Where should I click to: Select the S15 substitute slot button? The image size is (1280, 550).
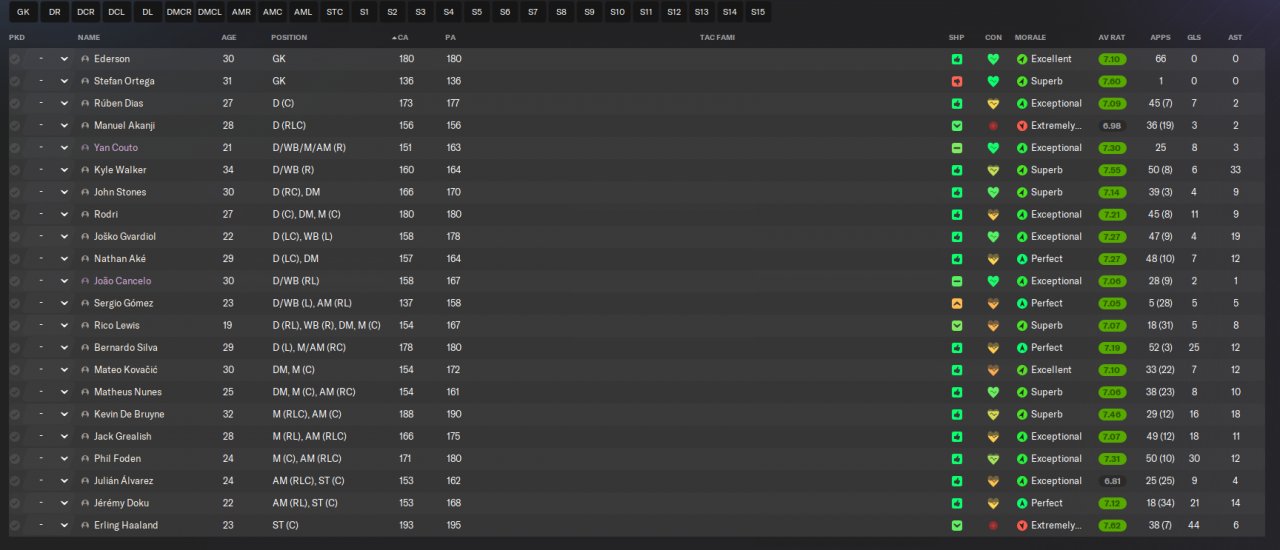coord(758,12)
